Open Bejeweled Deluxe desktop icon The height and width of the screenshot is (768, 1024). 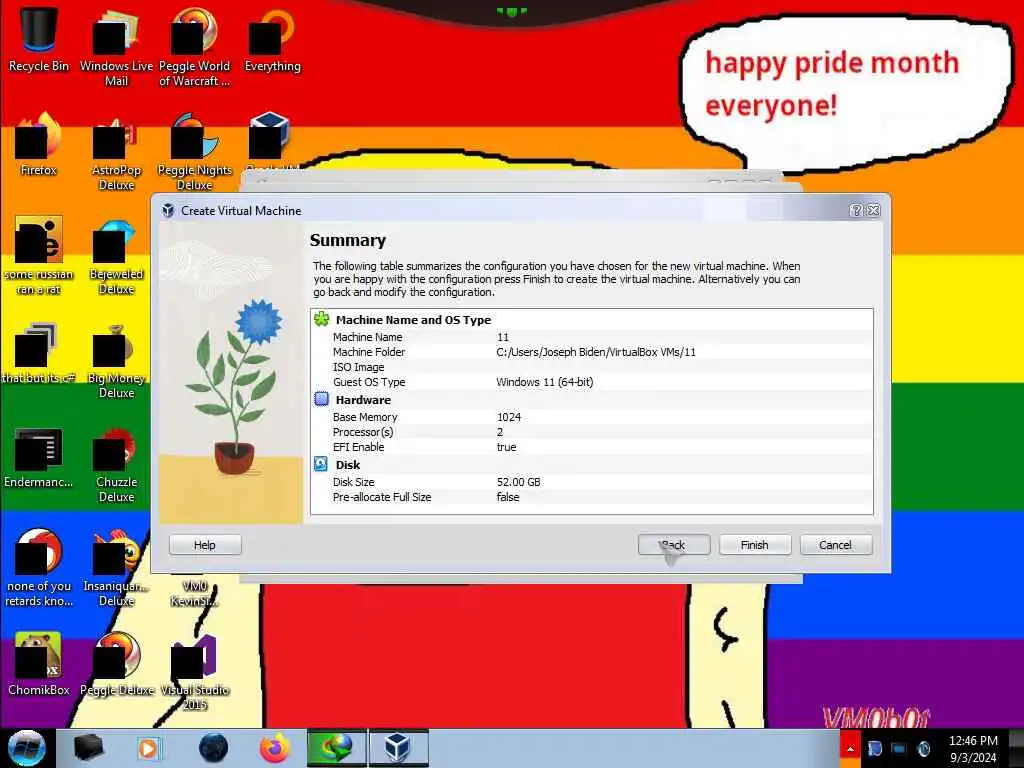[x=116, y=256]
